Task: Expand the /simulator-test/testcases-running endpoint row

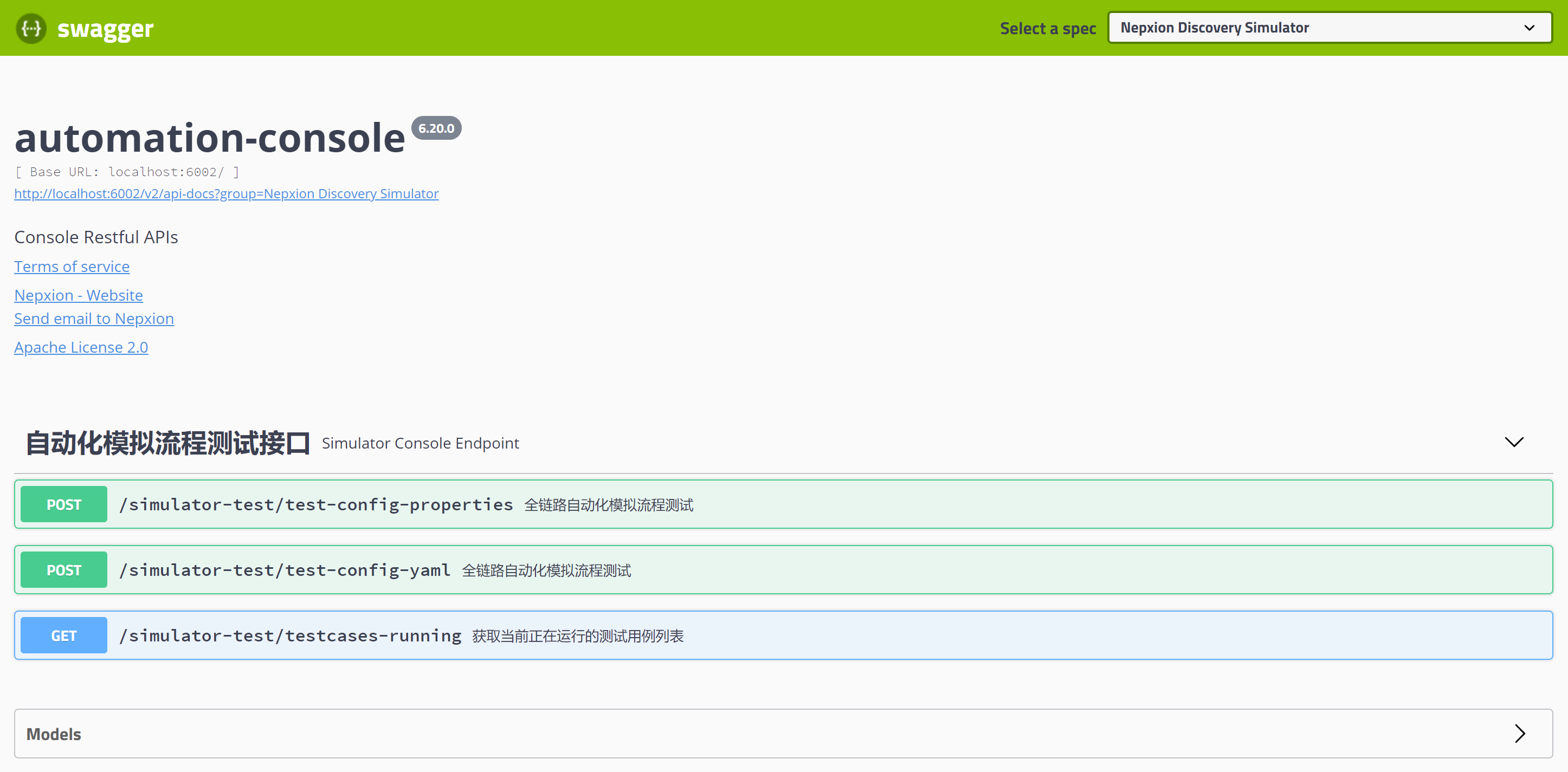Action: point(290,635)
